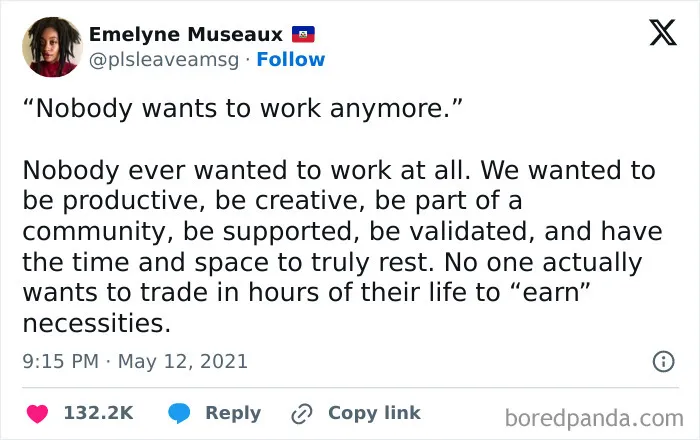This screenshot has width=700, height=440.
Task: Visit the boredpanda.com watermark
Action: pyautogui.click(x=594, y=419)
